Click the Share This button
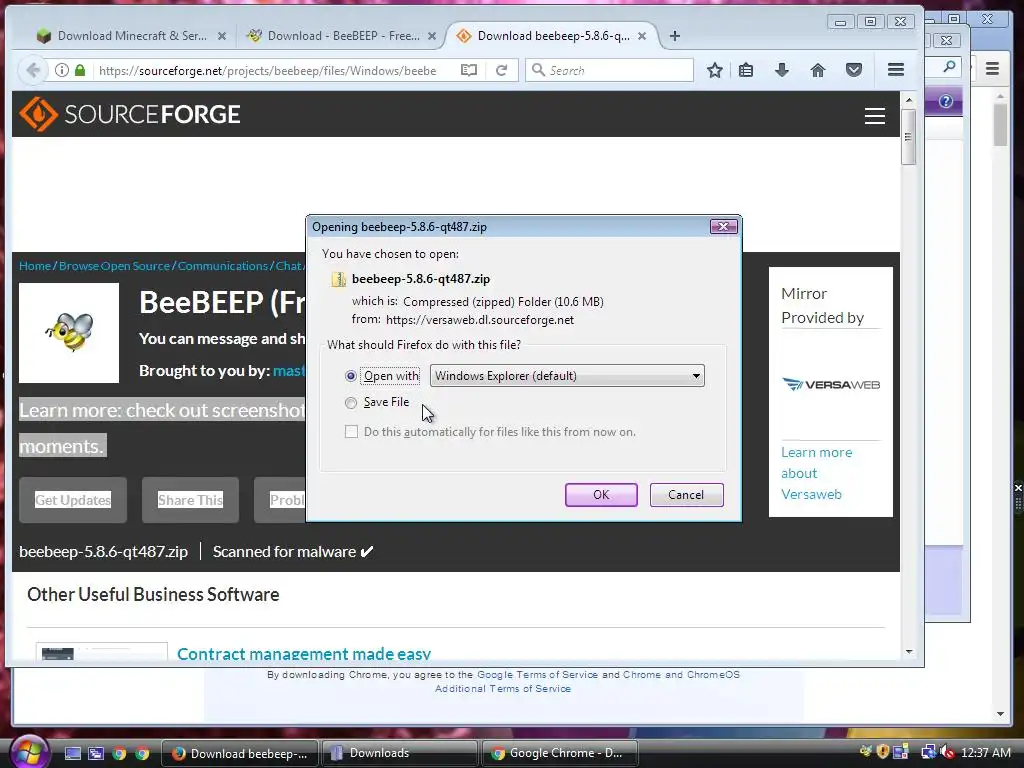 (x=190, y=500)
